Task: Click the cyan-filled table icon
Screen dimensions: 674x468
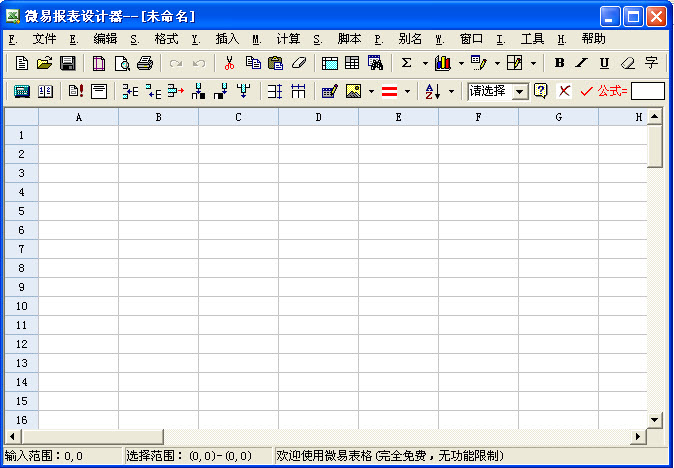Action: pos(330,63)
